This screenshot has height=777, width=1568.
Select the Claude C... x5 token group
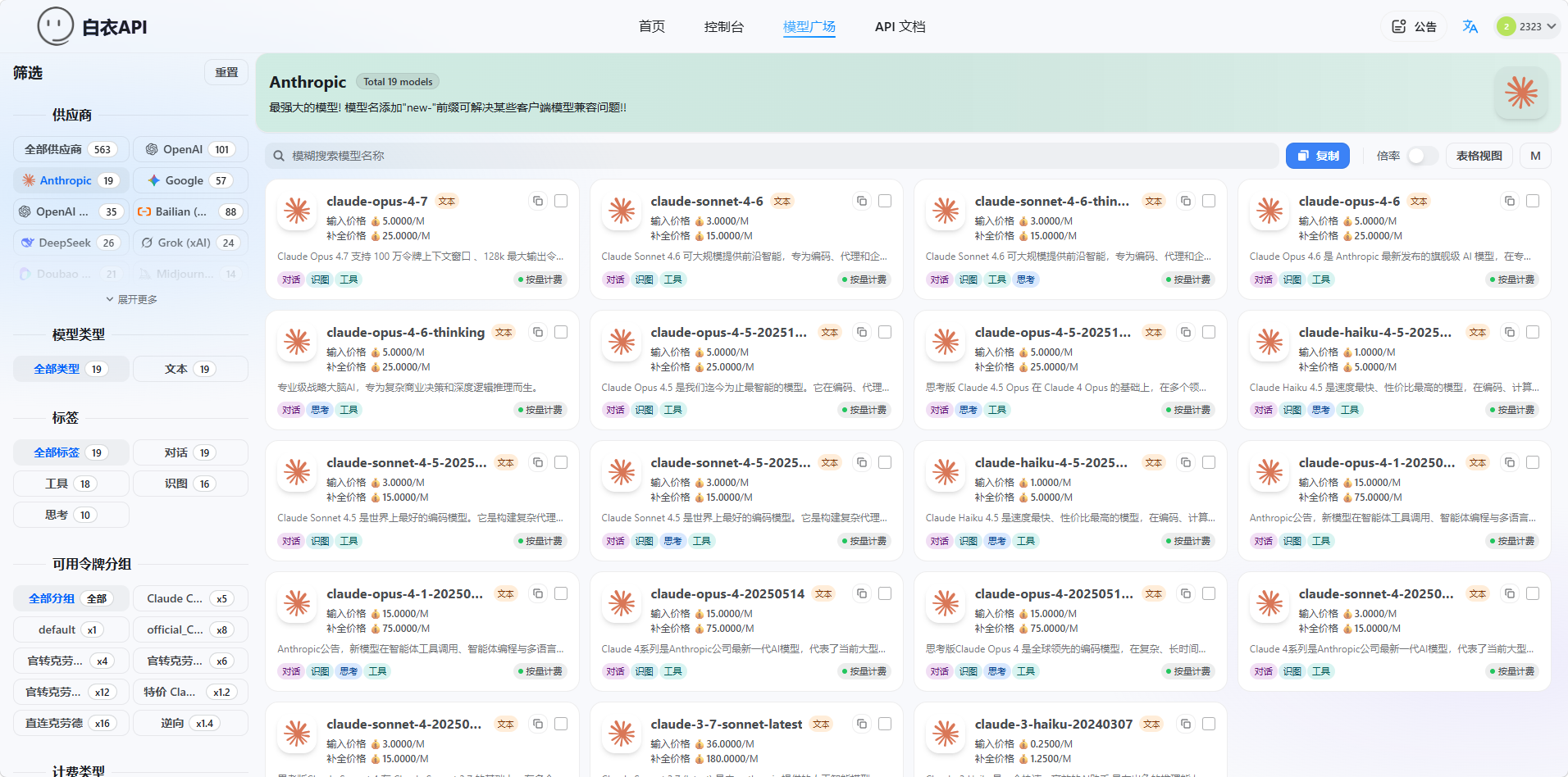[190, 598]
